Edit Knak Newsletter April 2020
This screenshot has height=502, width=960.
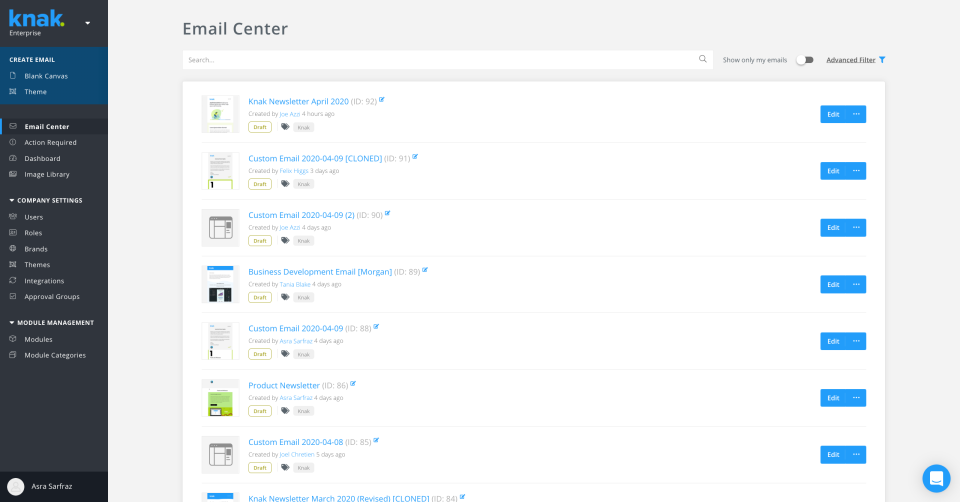(833, 114)
